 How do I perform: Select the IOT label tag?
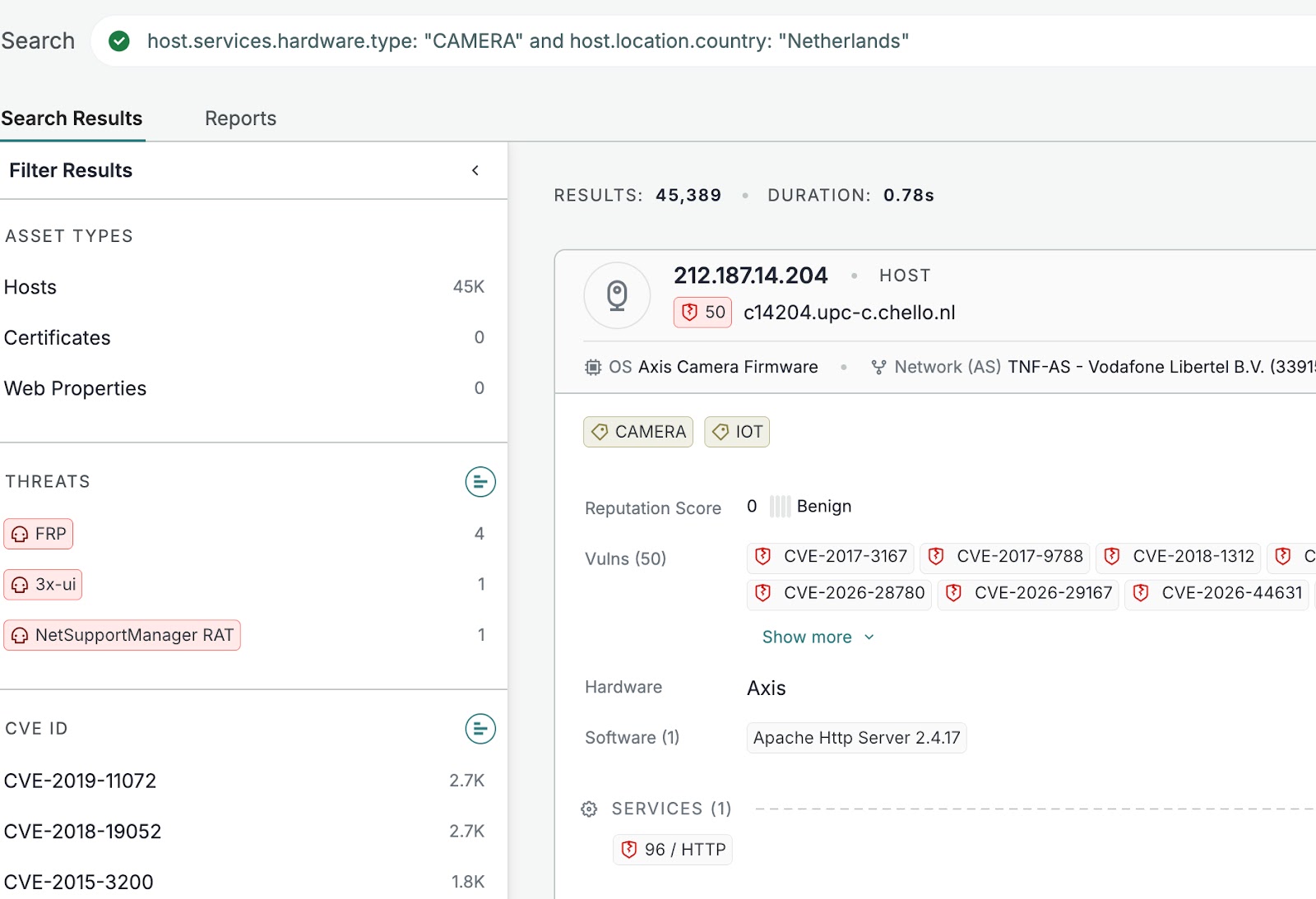click(737, 432)
